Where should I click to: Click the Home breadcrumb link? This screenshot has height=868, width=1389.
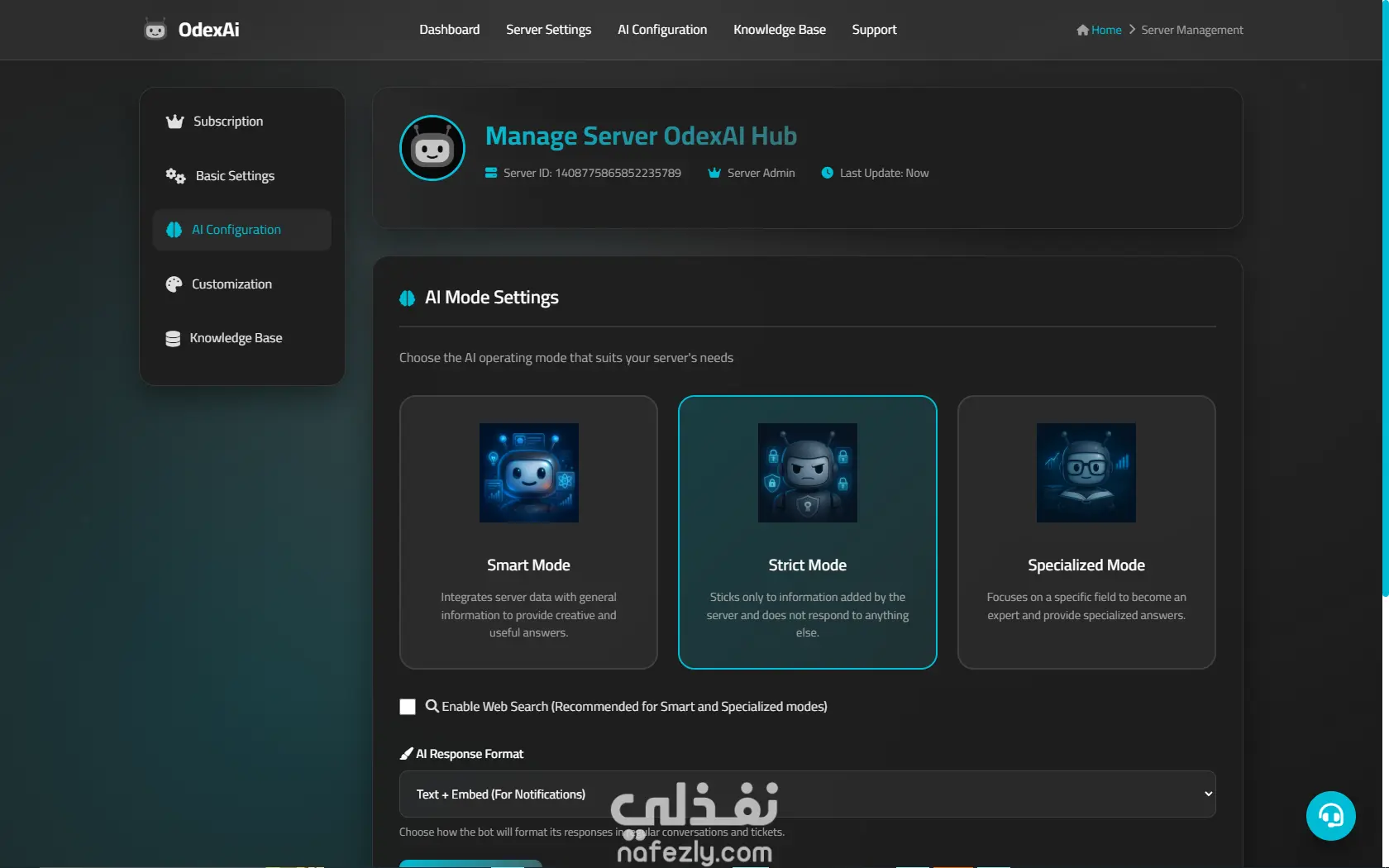coord(1106,30)
